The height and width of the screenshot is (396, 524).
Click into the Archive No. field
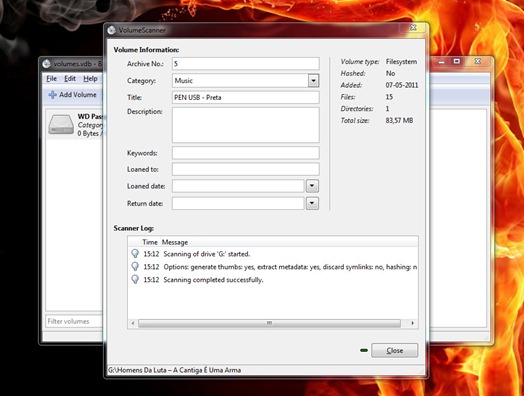pyautogui.click(x=246, y=63)
